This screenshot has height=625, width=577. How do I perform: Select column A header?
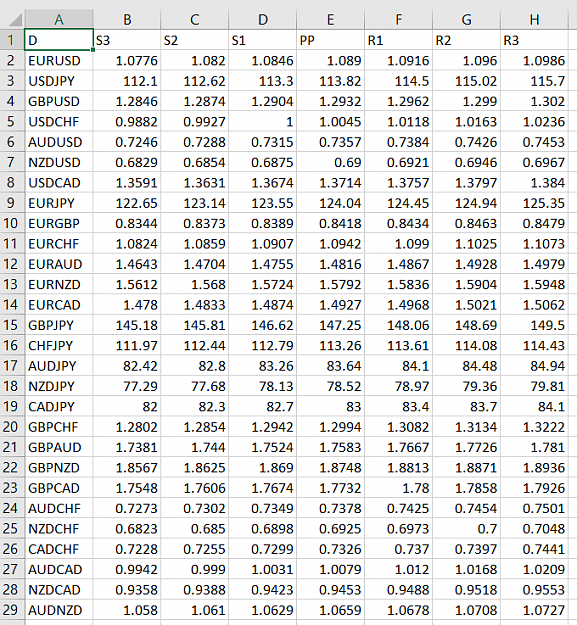tap(59, 19)
